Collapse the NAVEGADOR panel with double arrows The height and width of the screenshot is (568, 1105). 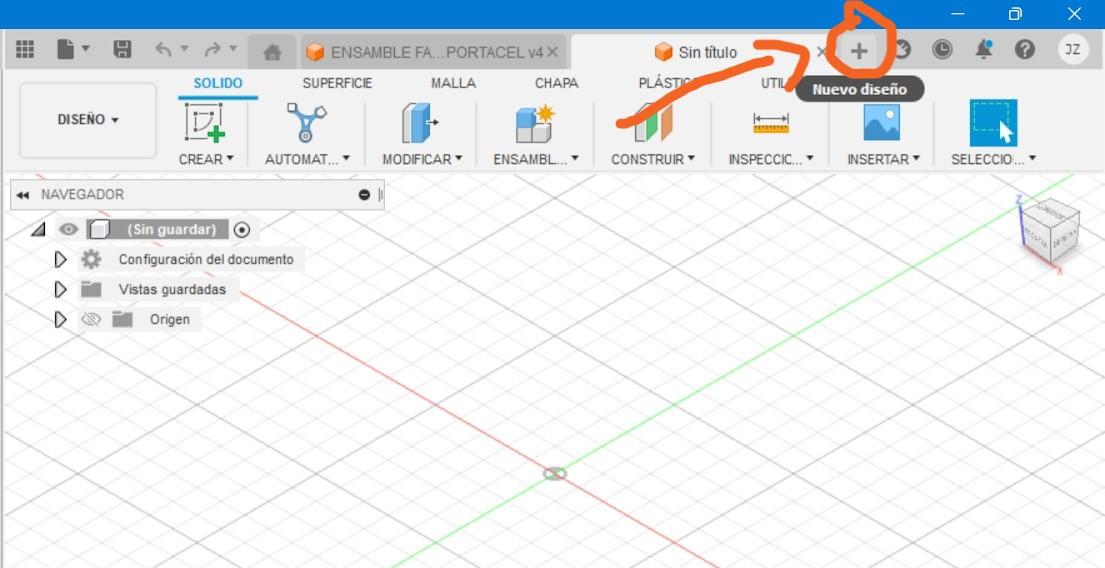click(23, 195)
